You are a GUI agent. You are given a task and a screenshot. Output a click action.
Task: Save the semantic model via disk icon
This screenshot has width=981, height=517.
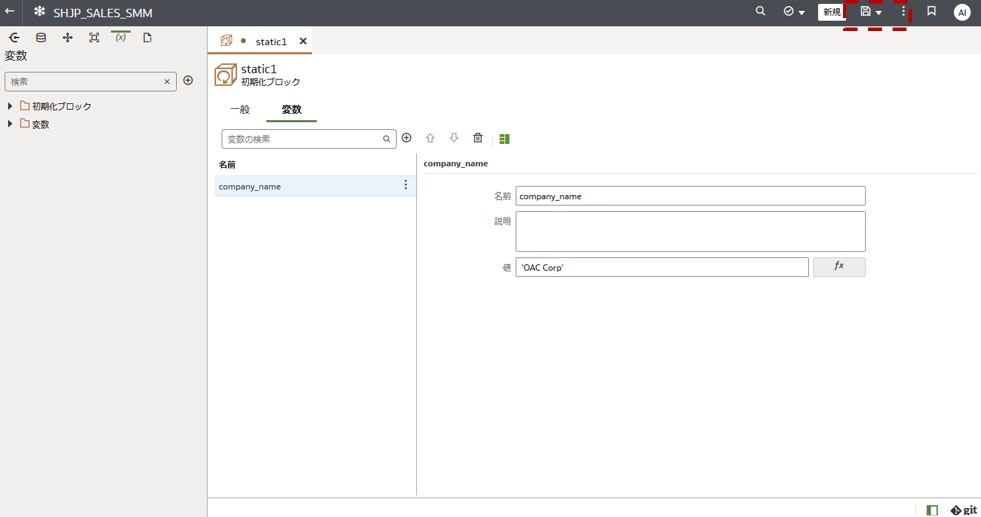coord(865,11)
